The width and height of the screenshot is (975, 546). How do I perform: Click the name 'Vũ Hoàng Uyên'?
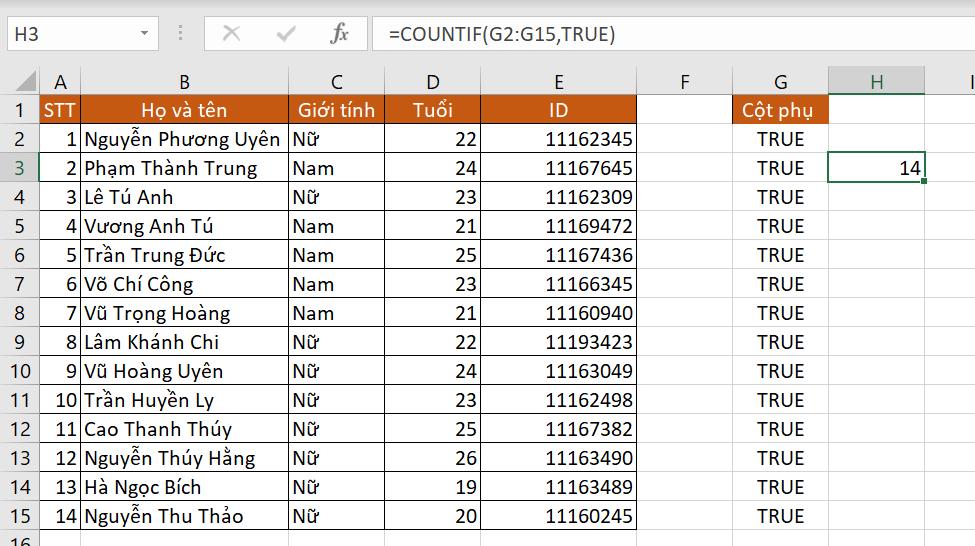[x=154, y=371]
